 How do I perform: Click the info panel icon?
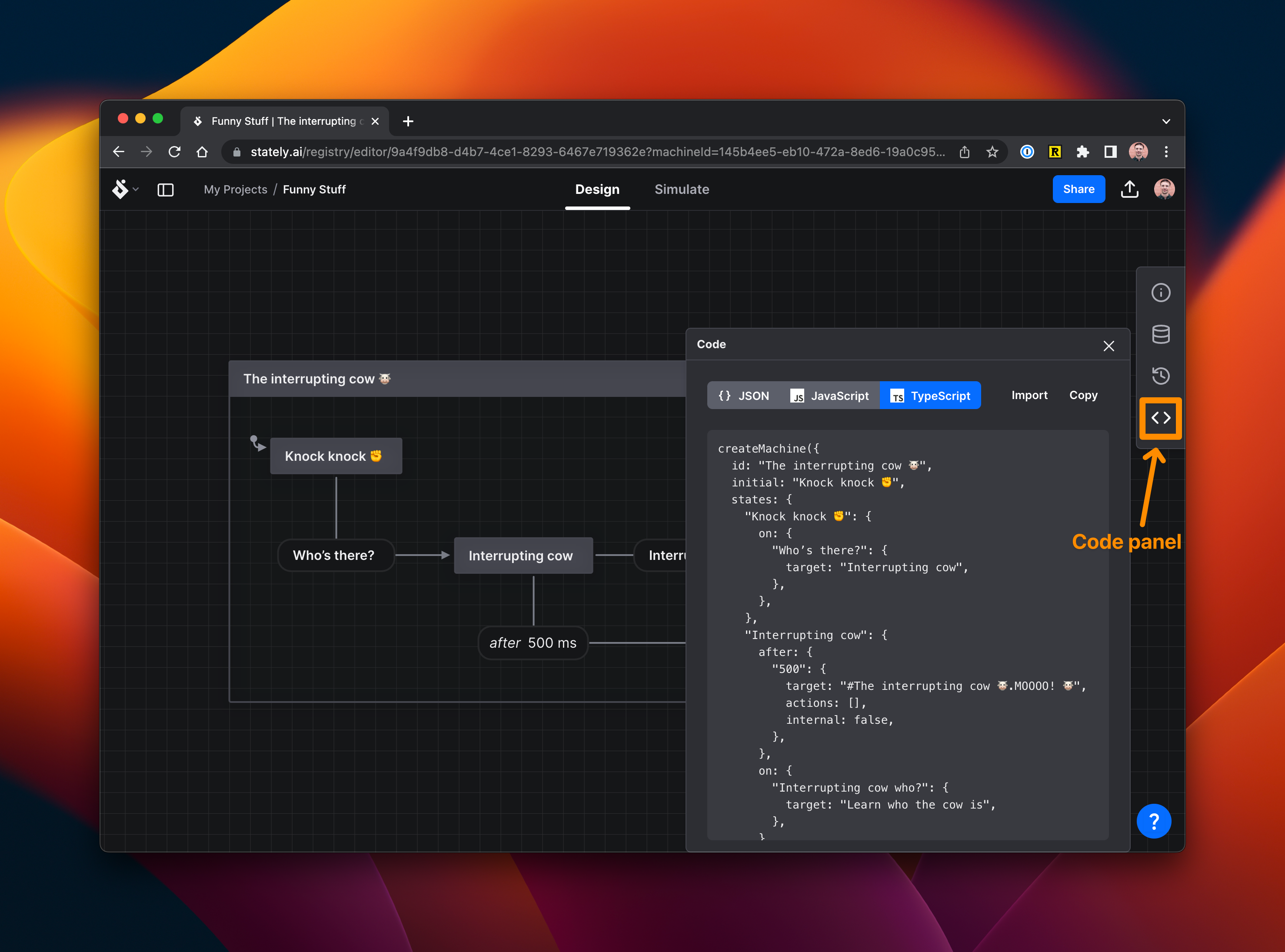coord(1159,292)
